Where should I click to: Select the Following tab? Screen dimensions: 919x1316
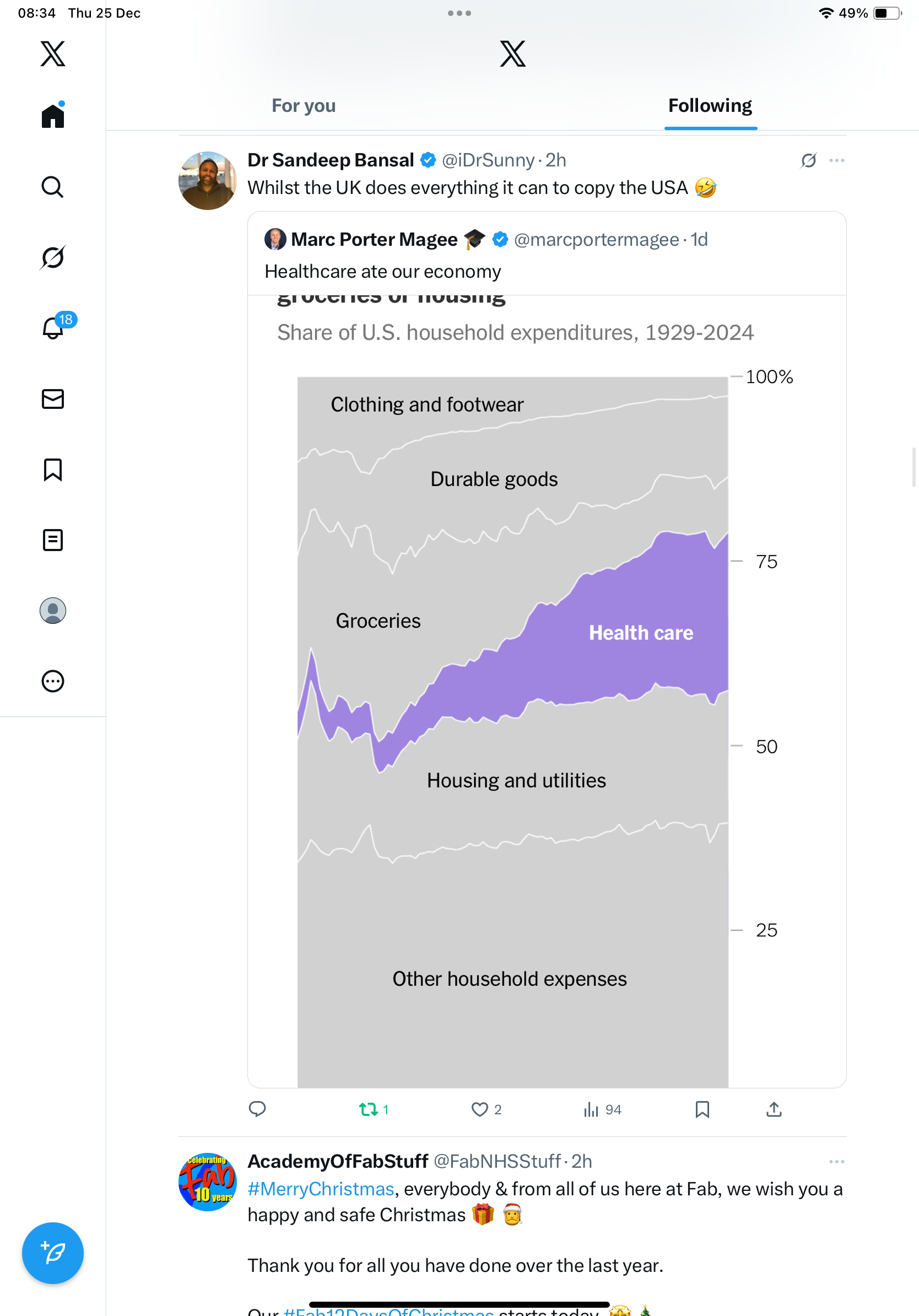pyautogui.click(x=710, y=106)
